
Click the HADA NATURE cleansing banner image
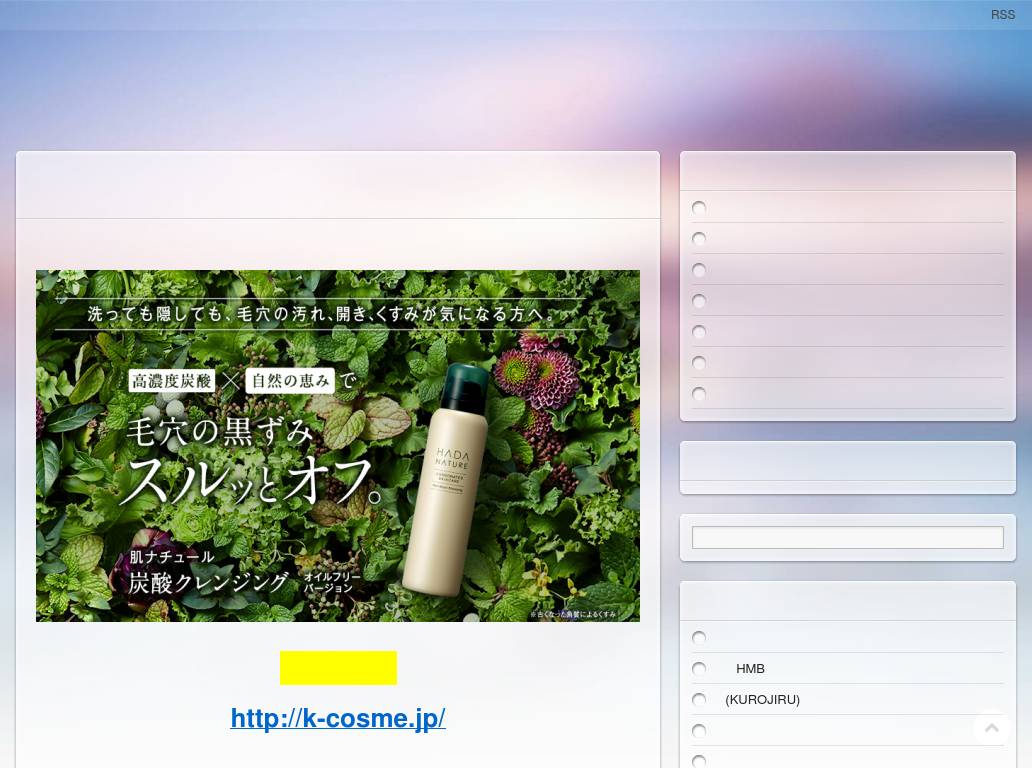pyautogui.click(x=338, y=446)
